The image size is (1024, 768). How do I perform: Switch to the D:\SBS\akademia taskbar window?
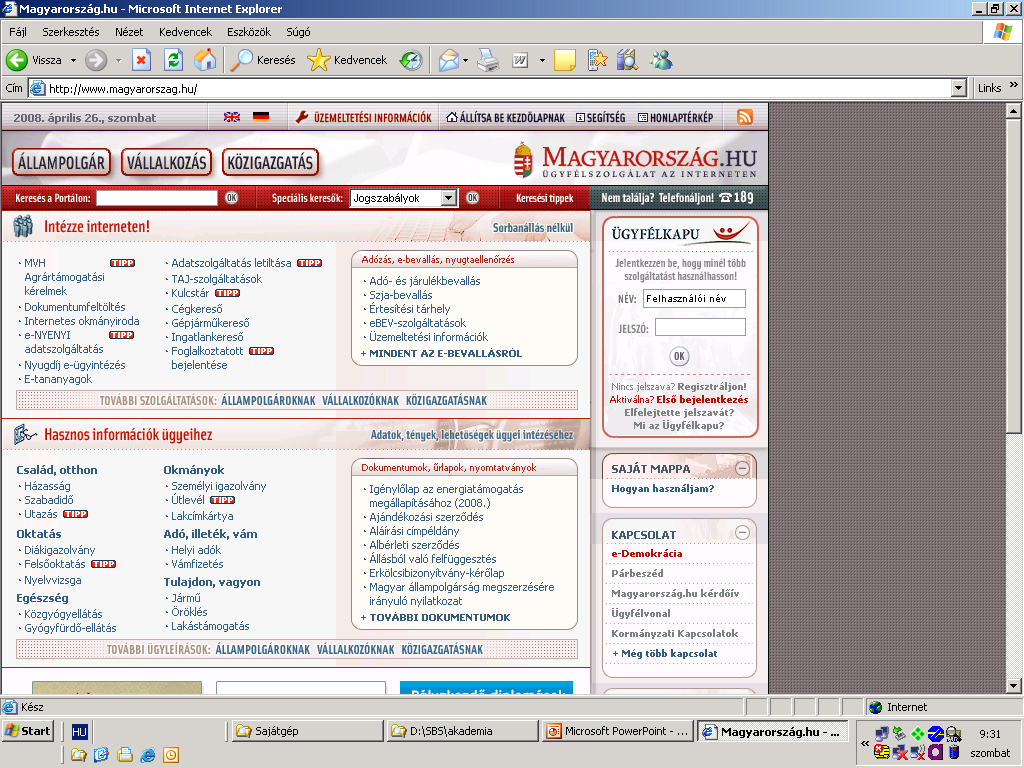462,731
